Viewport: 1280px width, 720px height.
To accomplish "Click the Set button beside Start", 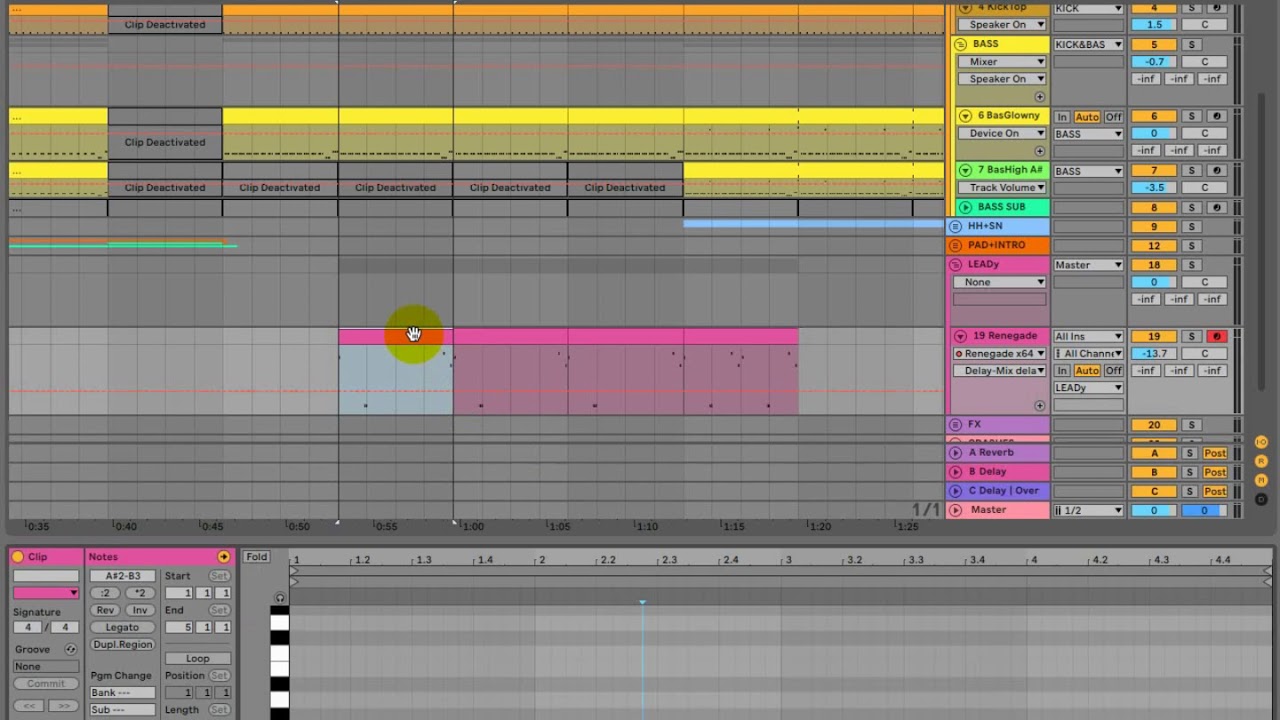I will click(x=219, y=576).
